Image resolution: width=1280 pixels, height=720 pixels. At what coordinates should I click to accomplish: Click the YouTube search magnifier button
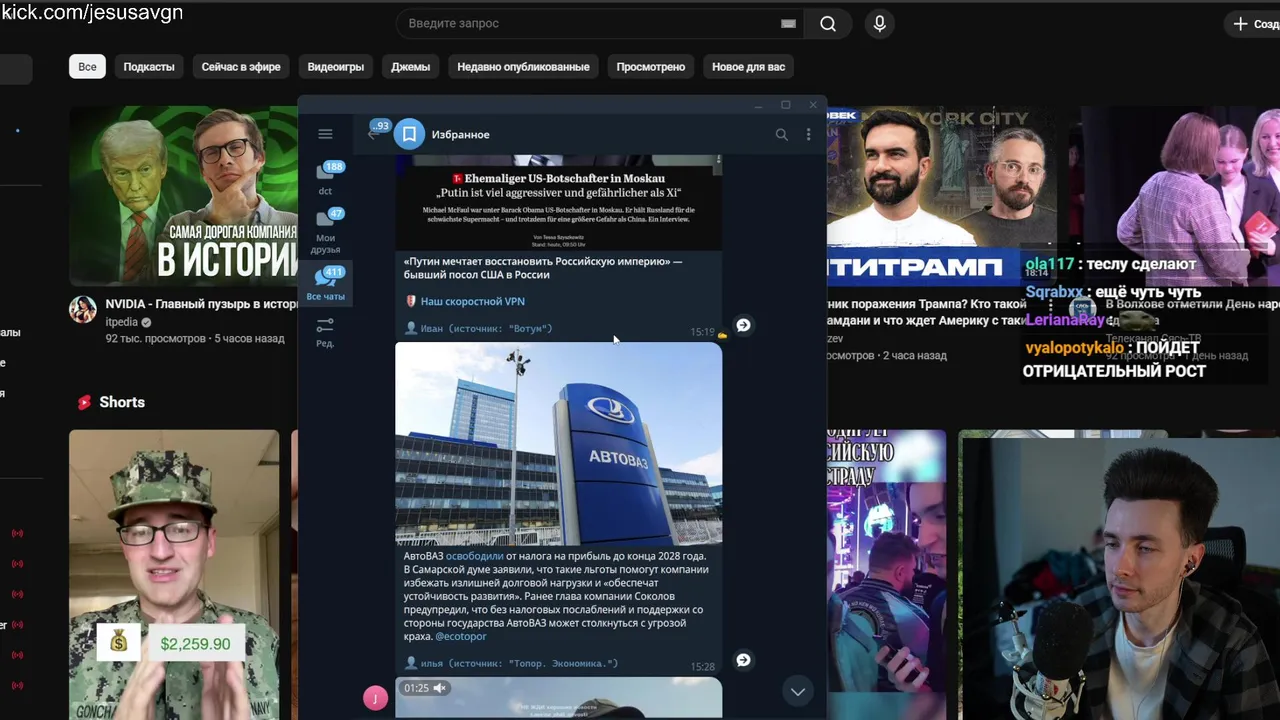pyautogui.click(x=828, y=24)
